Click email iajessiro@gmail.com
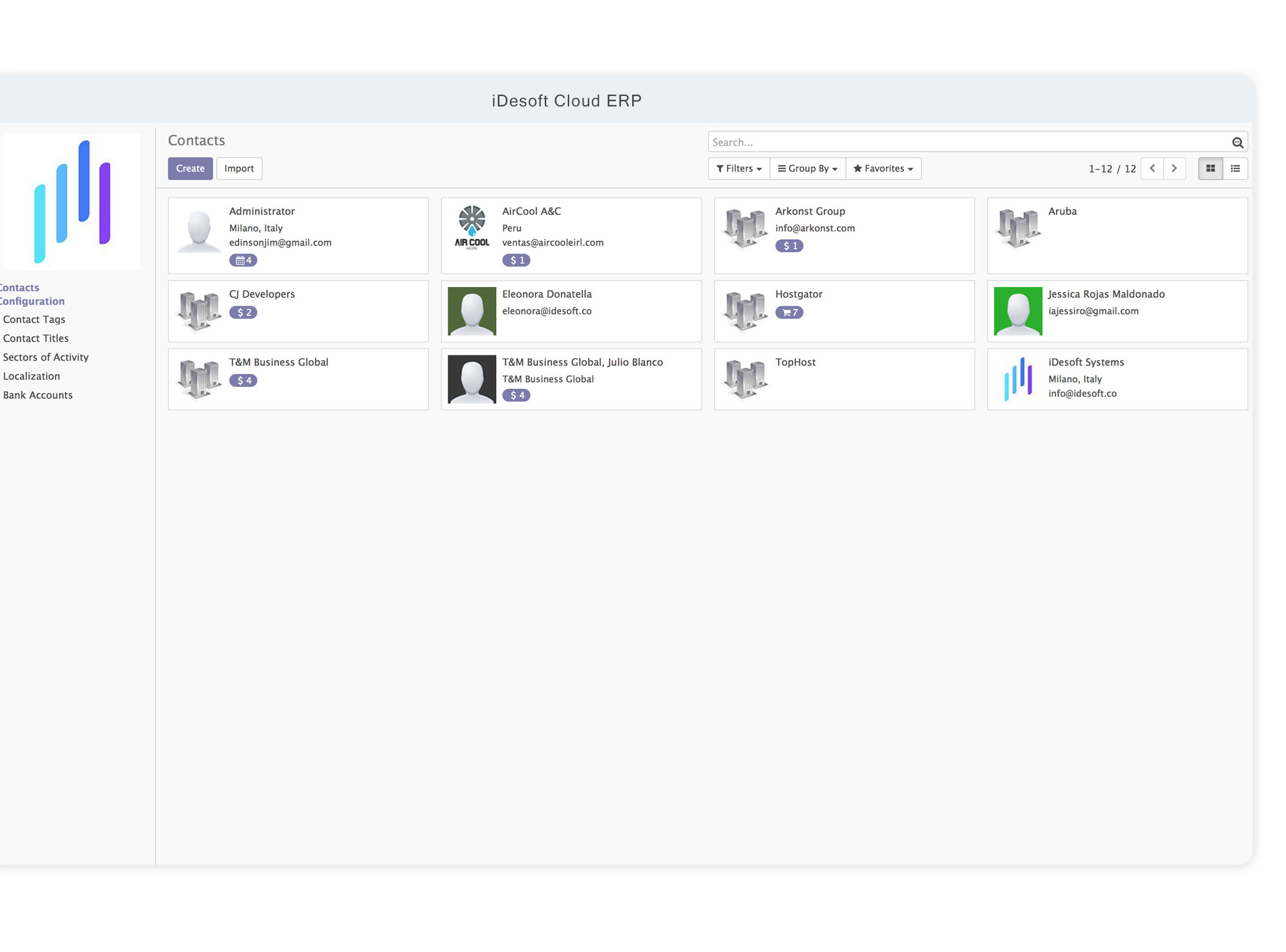Image resolution: width=1286 pixels, height=952 pixels. coord(1093,311)
